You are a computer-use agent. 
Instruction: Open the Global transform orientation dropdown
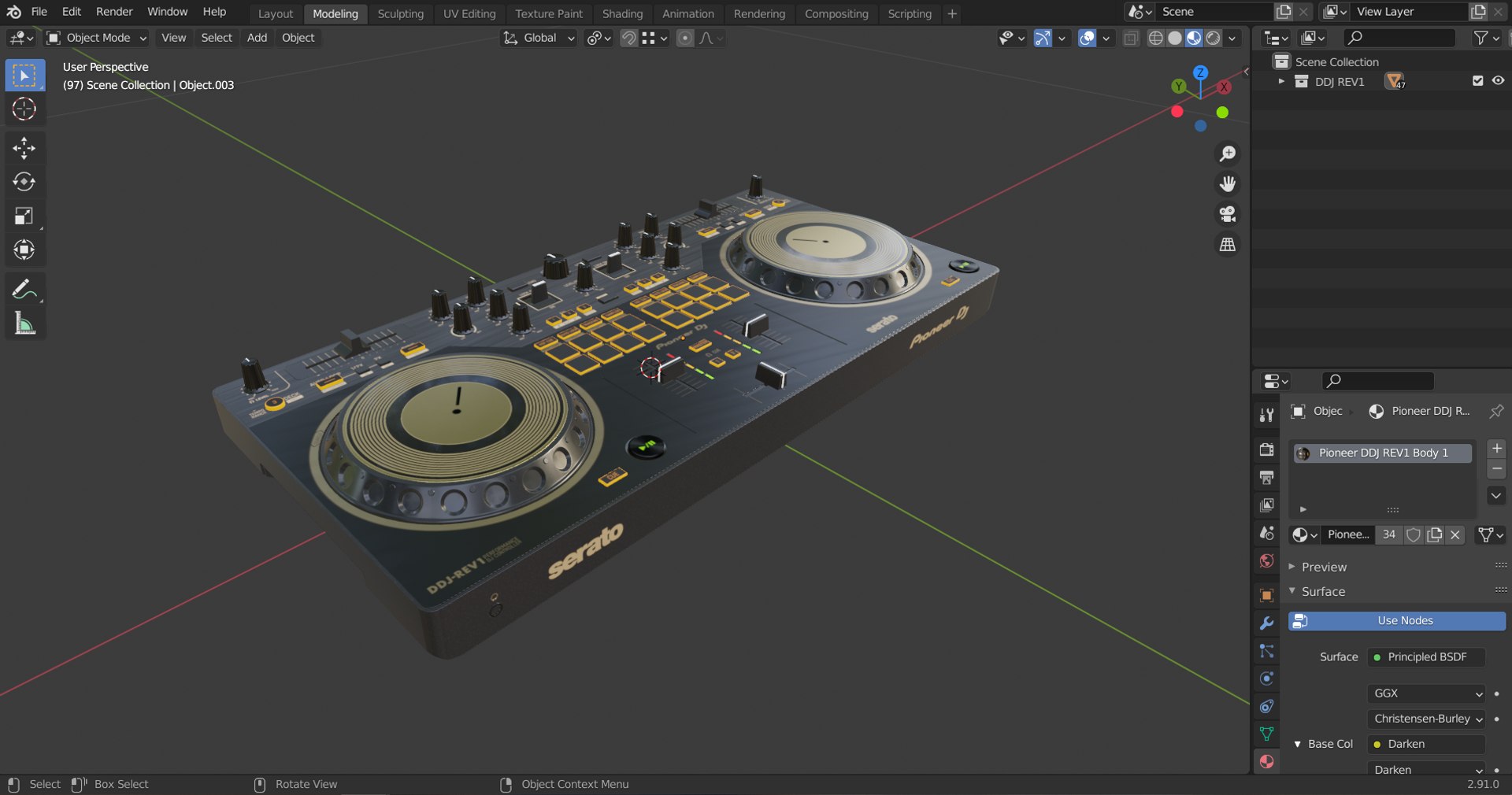(x=539, y=38)
